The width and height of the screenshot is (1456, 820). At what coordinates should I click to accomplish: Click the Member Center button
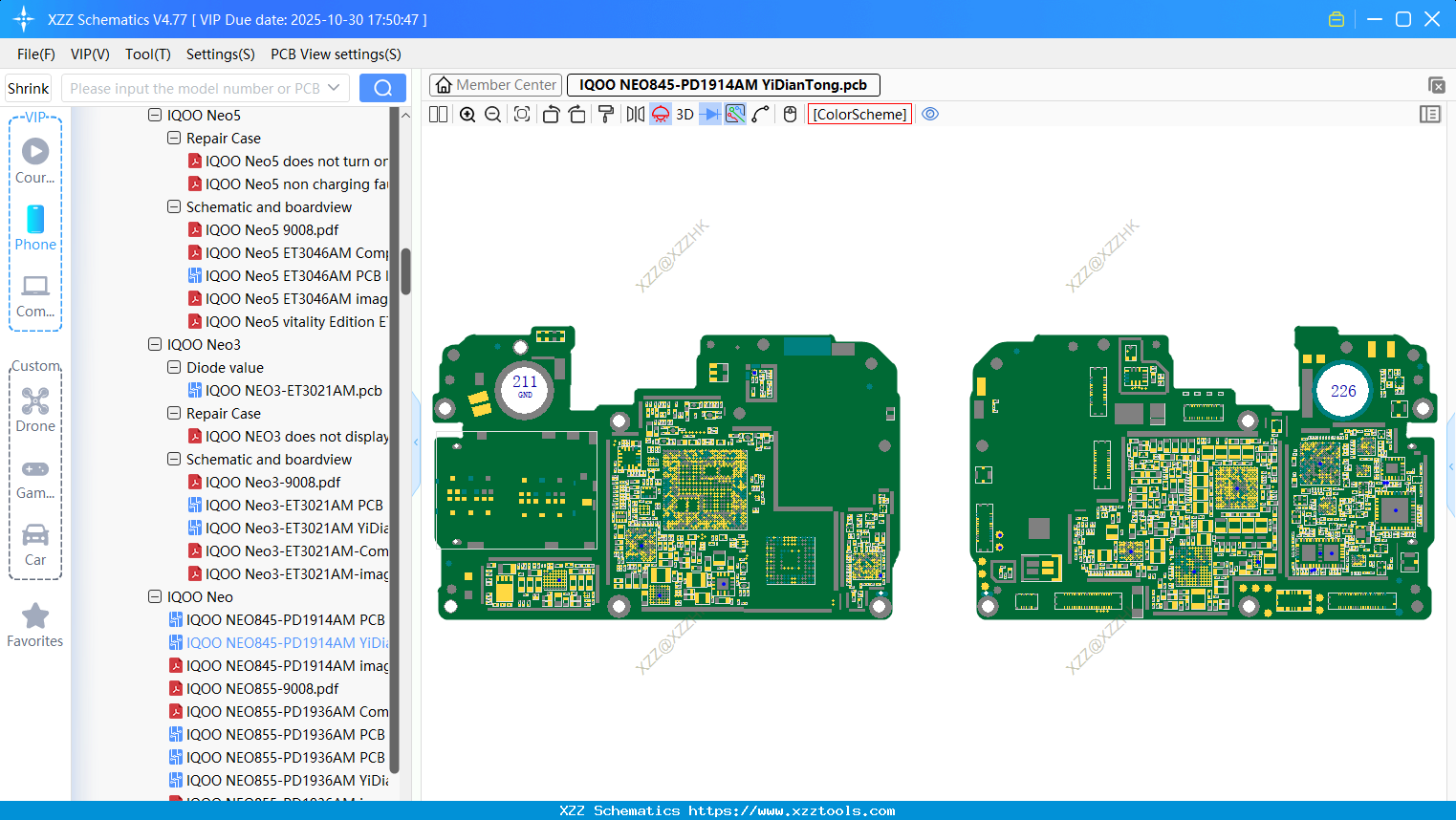point(495,84)
